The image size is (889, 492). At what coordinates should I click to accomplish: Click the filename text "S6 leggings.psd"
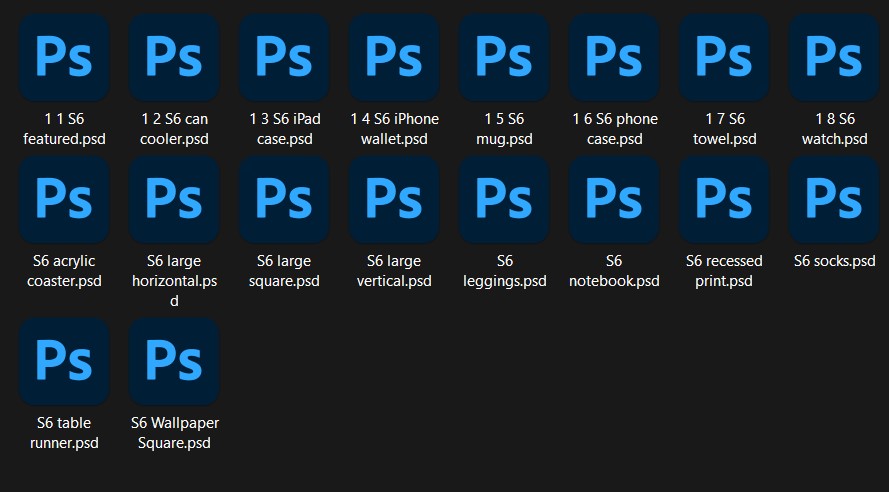[505, 271]
